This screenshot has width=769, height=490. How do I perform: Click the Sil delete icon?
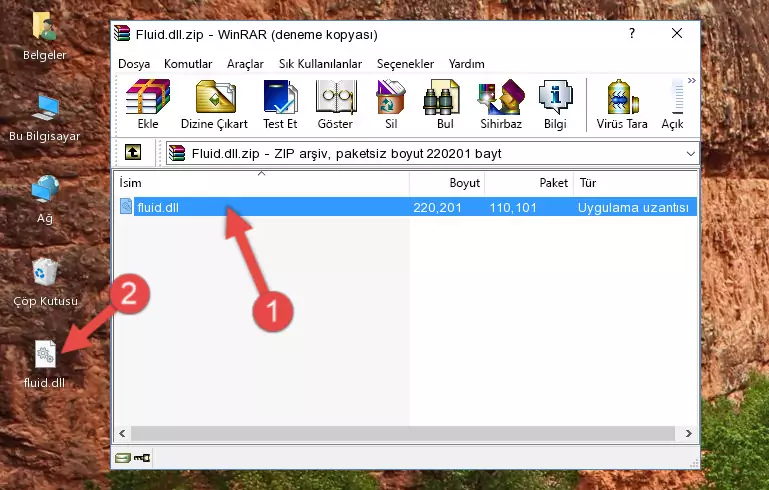(391, 97)
